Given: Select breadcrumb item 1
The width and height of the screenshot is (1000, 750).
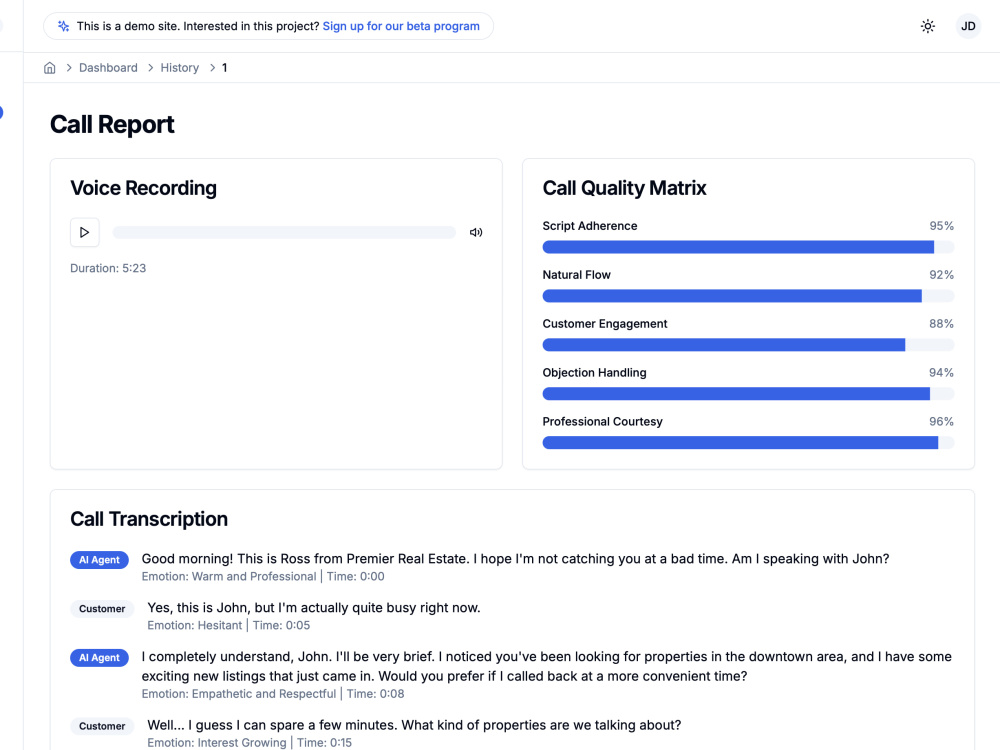Looking at the screenshot, I should click(224, 68).
